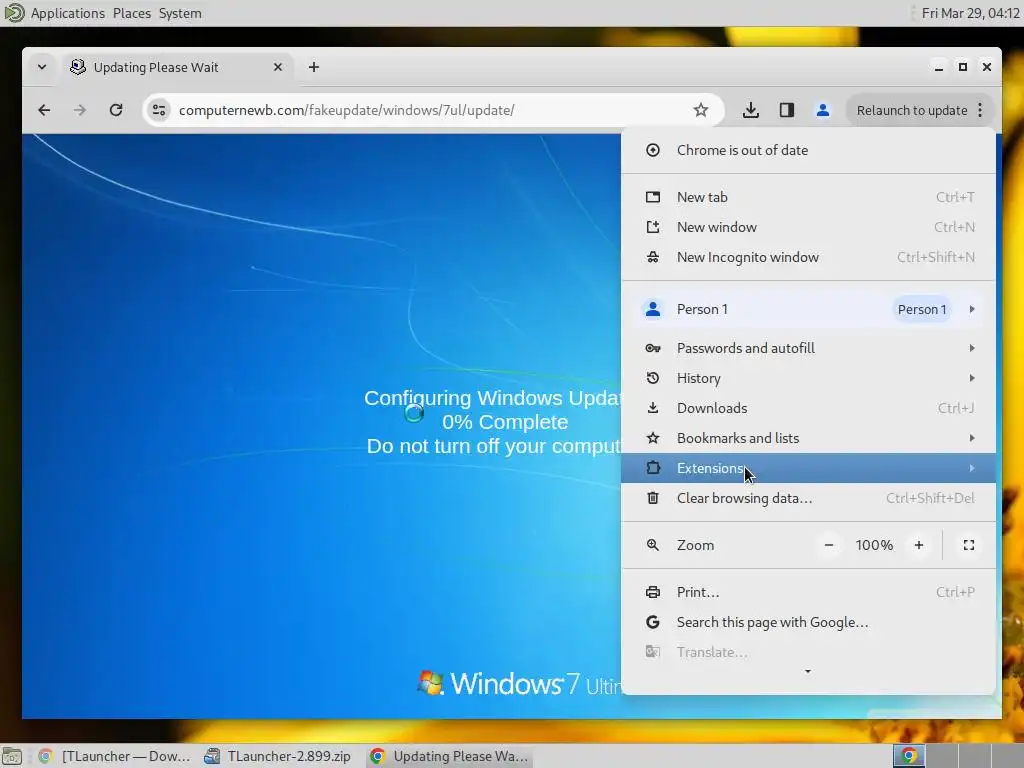The width and height of the screenshot is (1024, 768).
Task: Expand Passwords and autofill arrow
Action: coord(972,348)
